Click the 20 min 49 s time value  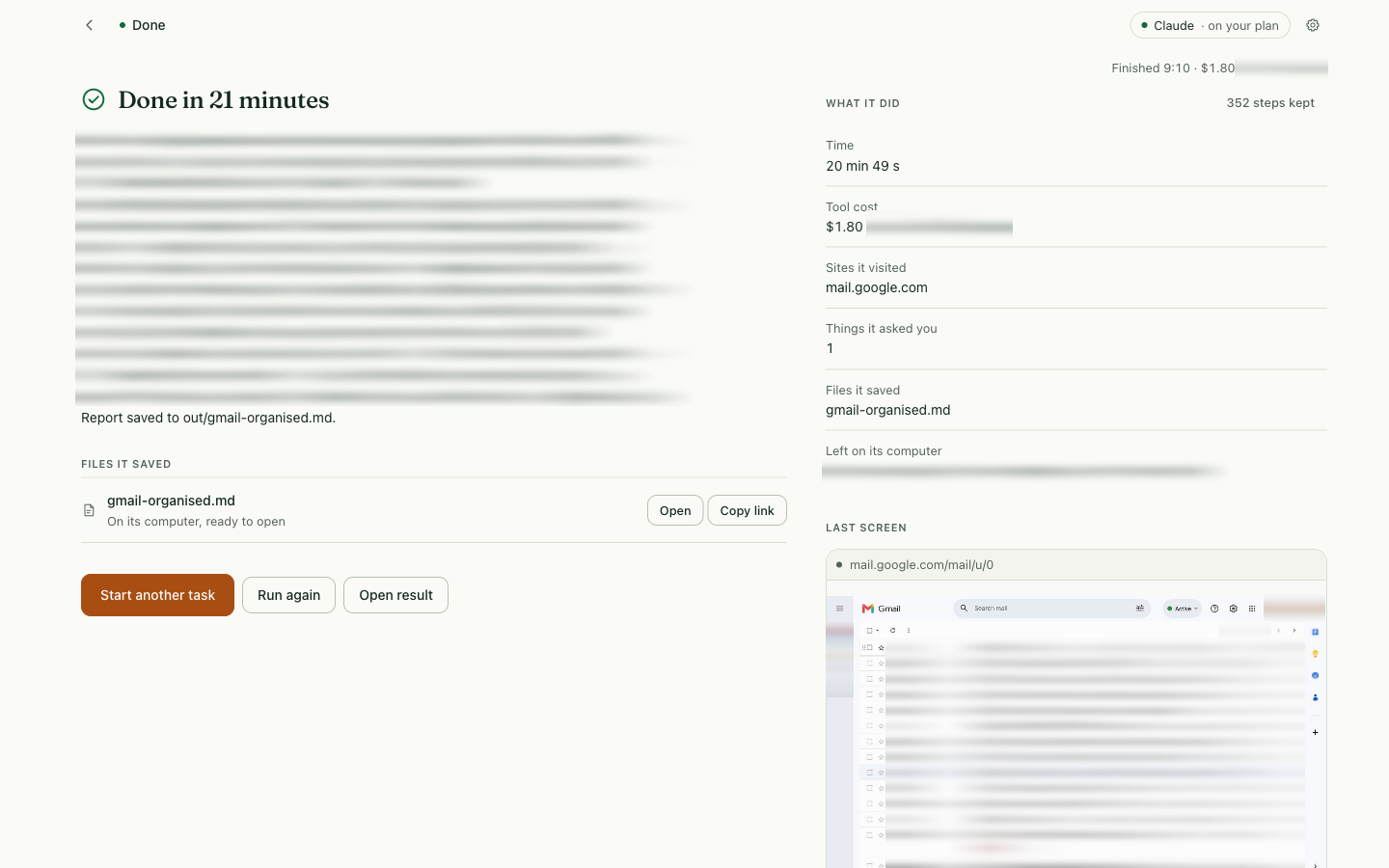pyautogui.click(x=862, y=166)
